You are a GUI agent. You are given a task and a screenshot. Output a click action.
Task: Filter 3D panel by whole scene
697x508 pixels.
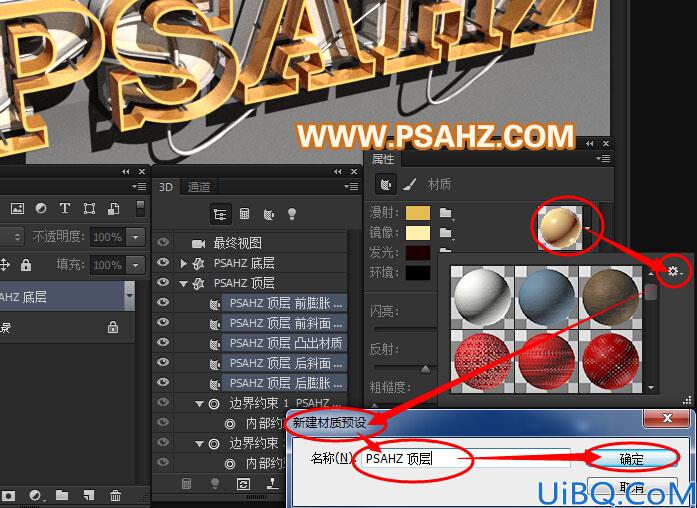point(220,215)
